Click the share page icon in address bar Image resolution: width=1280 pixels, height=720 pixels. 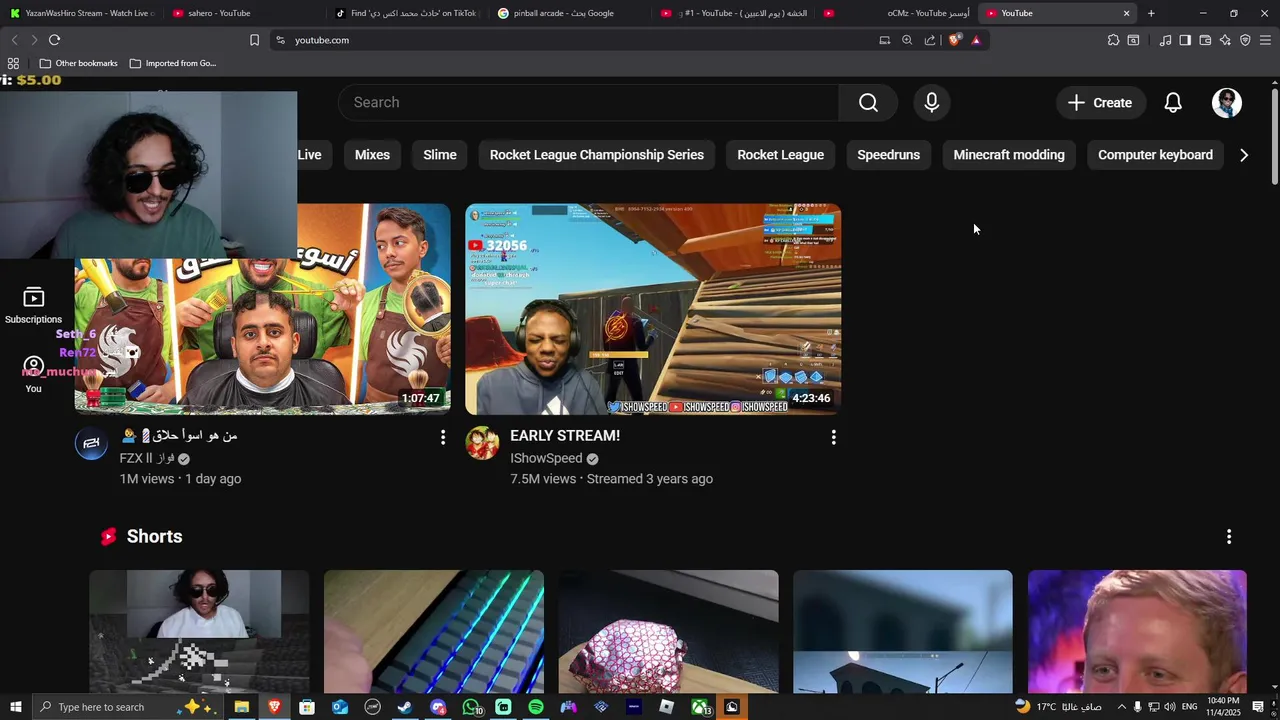(930, 40)
